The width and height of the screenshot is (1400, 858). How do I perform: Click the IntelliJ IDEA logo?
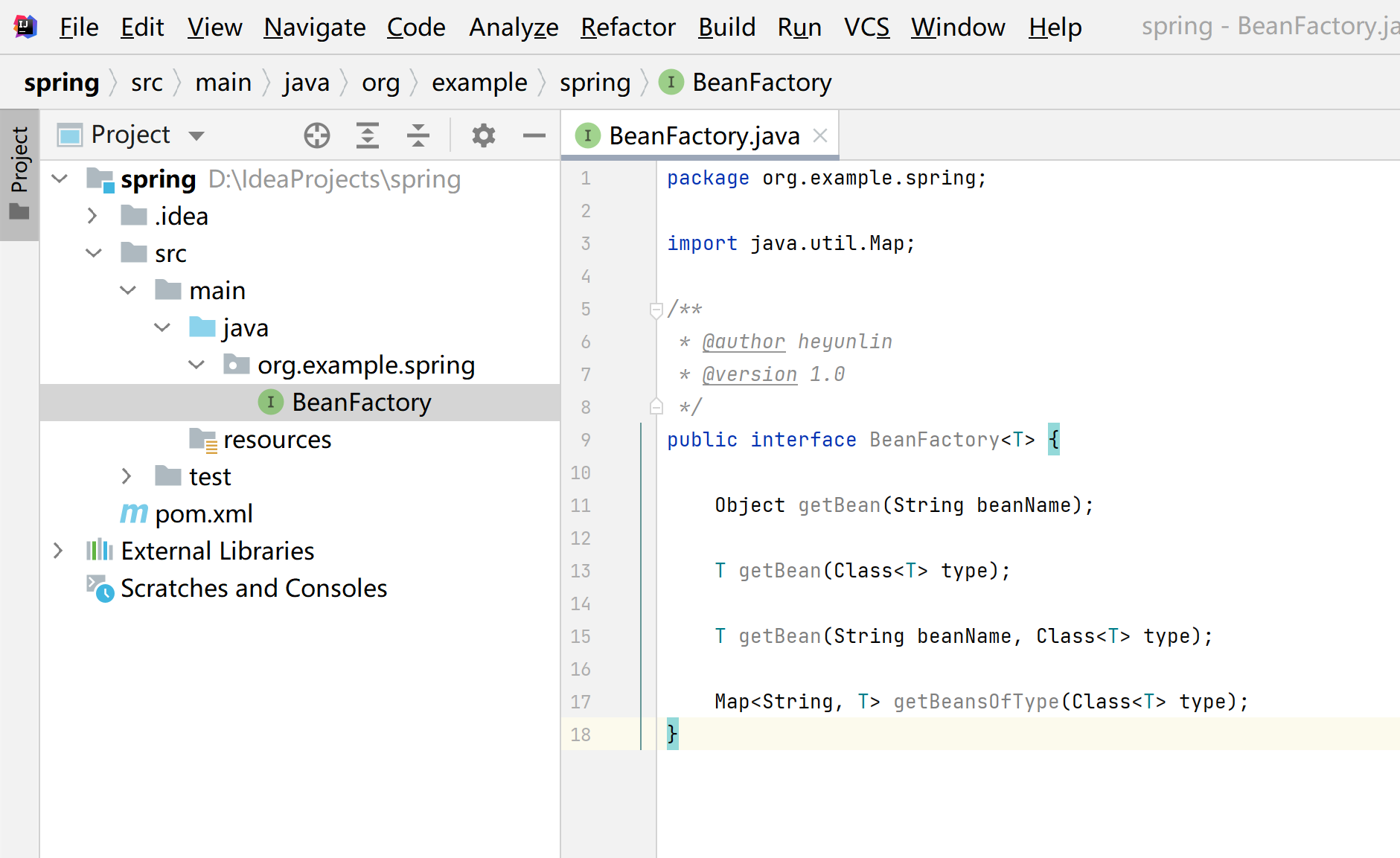(25, 26)
